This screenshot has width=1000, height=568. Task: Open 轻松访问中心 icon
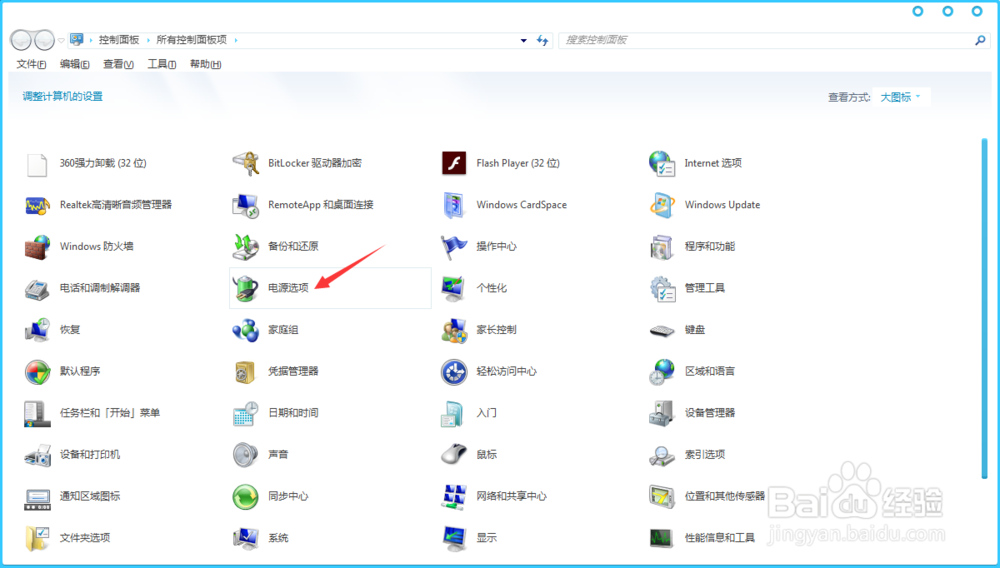(454, 372)
